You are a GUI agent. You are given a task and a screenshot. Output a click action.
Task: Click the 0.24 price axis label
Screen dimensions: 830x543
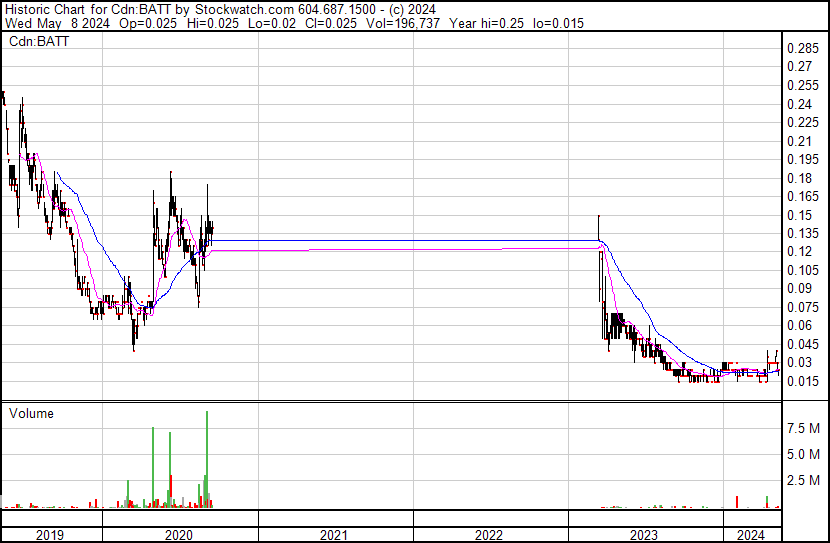(x=800, y=104)
